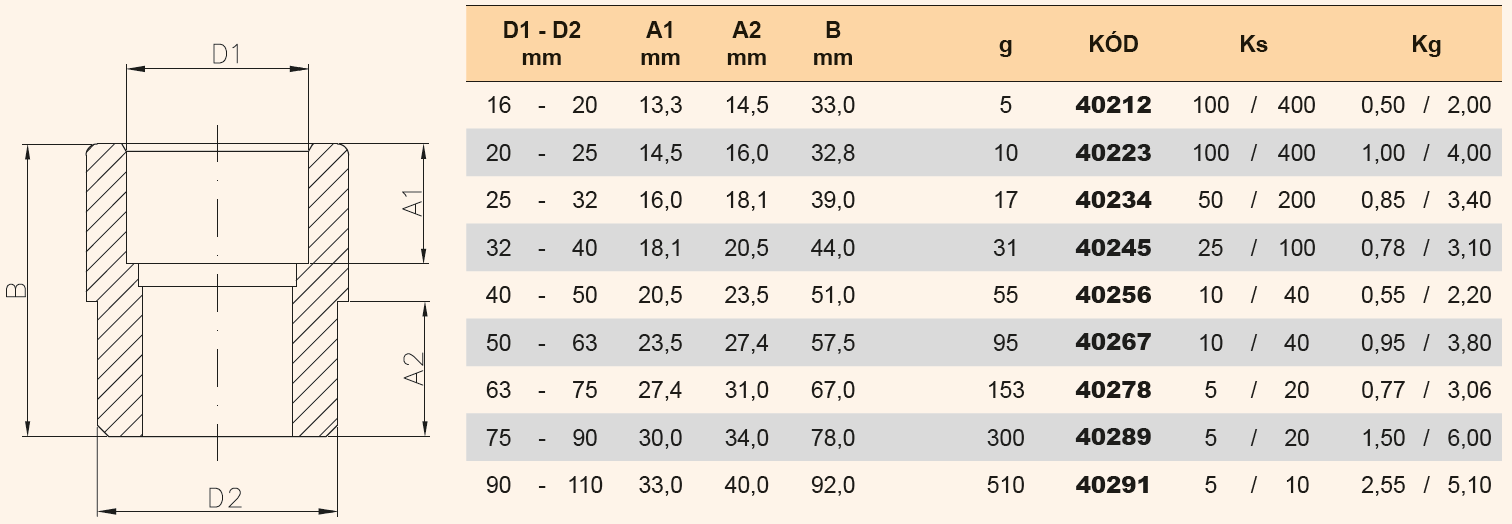The image size is (1512, 524).
Task: Open product code 40289
Action: point(1113,437)
